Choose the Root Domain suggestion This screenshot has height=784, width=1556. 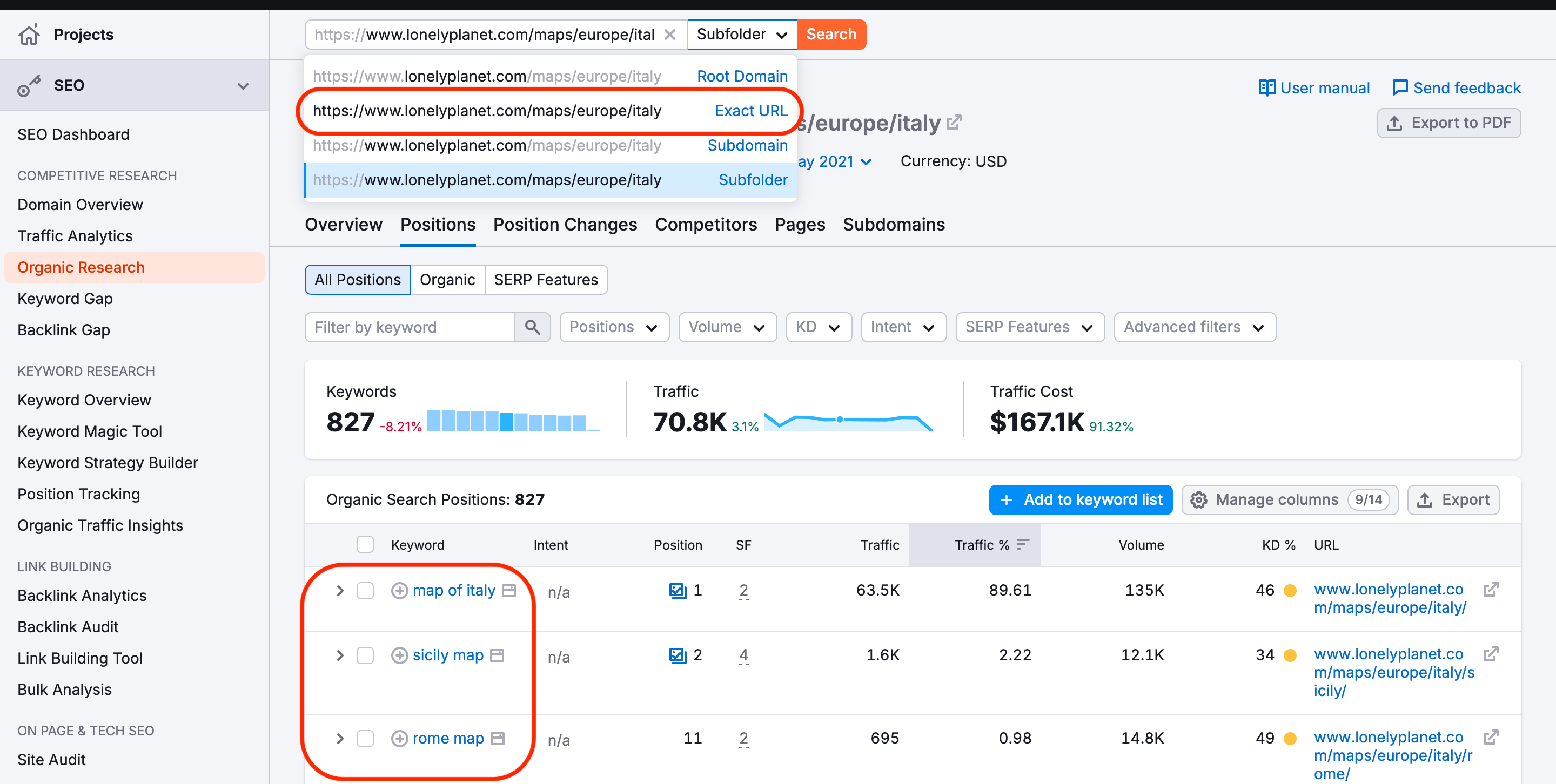[x=551, y=76]
